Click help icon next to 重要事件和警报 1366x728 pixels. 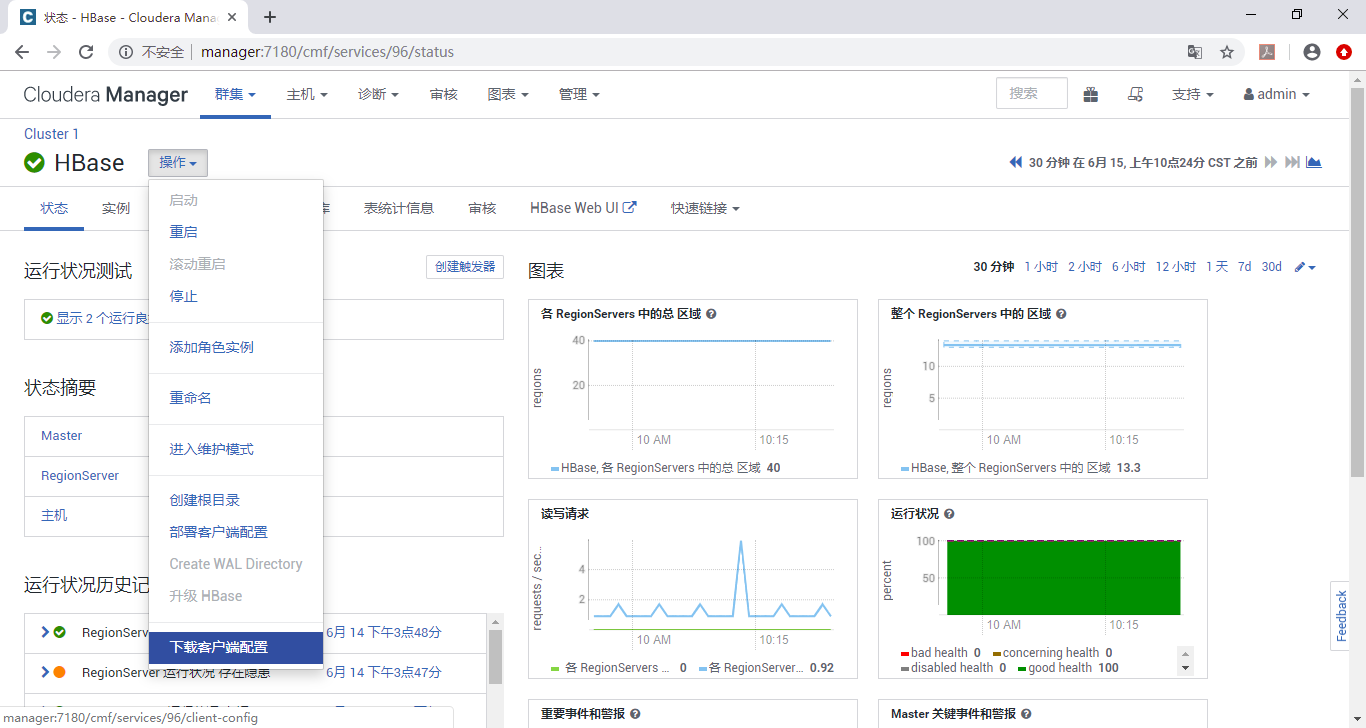tap(635, 714)
